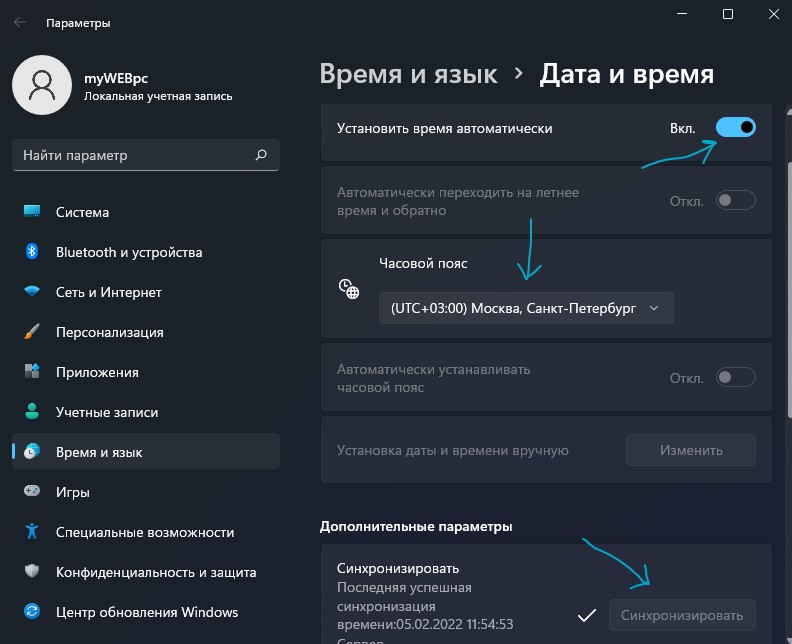Click the Время и язык clock icon
The image size is (792, 644).
click(x=32, y=451)
